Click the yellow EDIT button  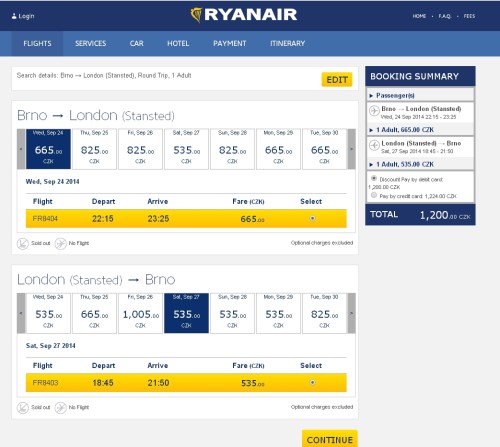[337, 80]
